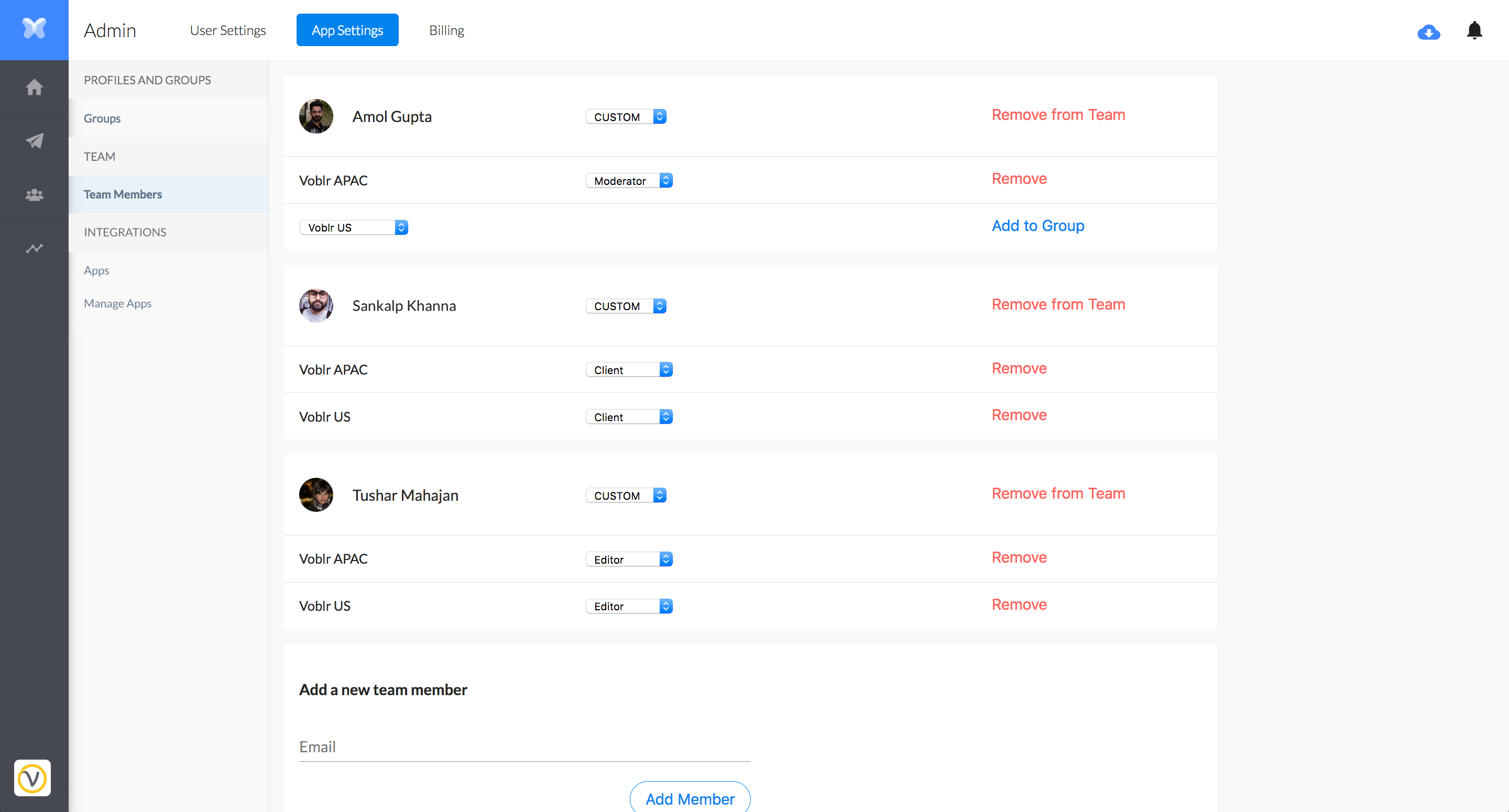This screenshot has width=1509, height=812.
Task: Open Sankalp's Voblr APAC Client dropdown
Action: [629, 370]
